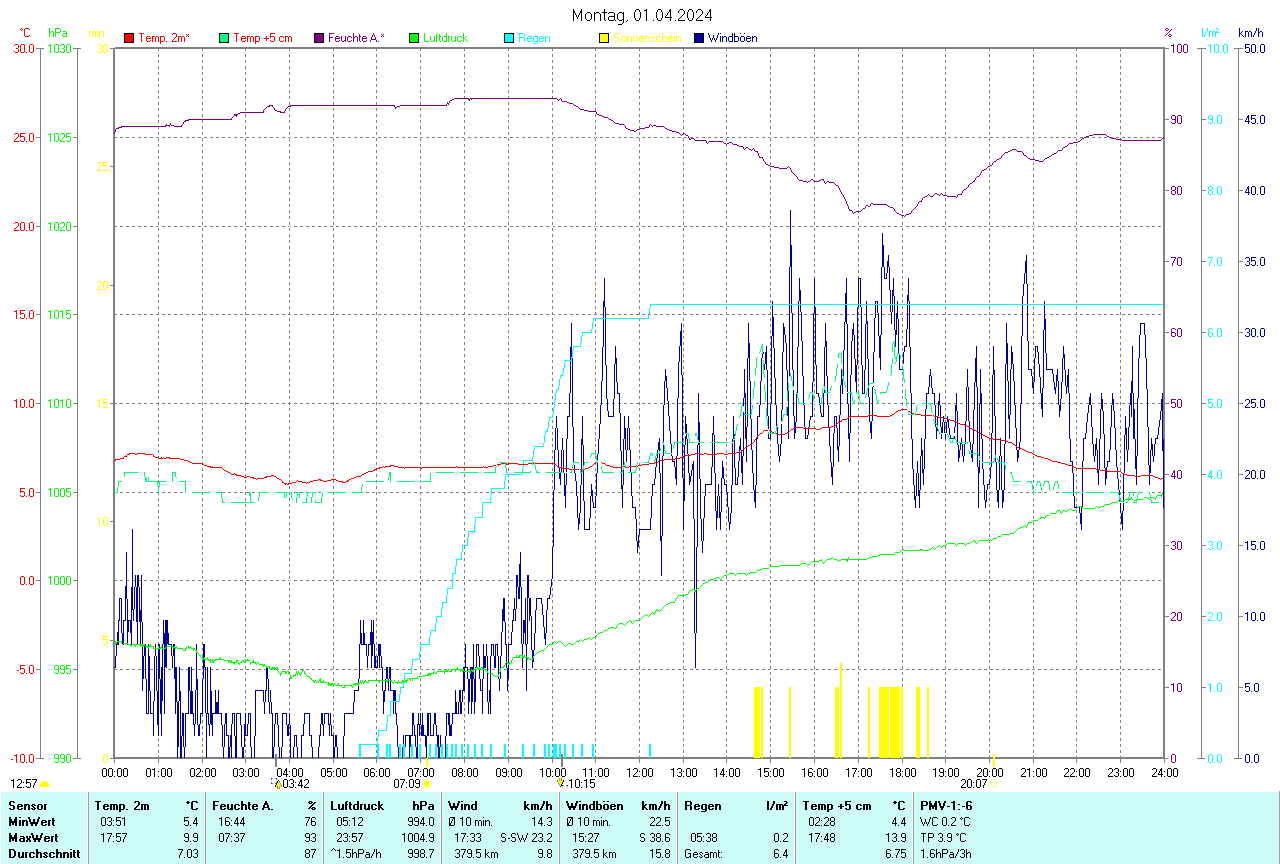Viewport: 1280px width, 864px height.
Task: Click the average temperature value 7.03
Action: click(188, 854)
